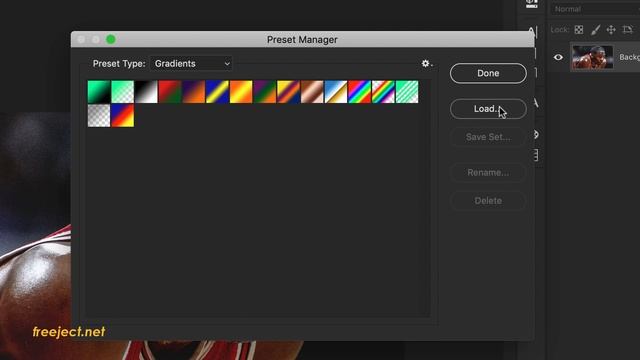
Task: Select the orange-yellow-orange gradient swatch
Action: click(x=241, y=92)
